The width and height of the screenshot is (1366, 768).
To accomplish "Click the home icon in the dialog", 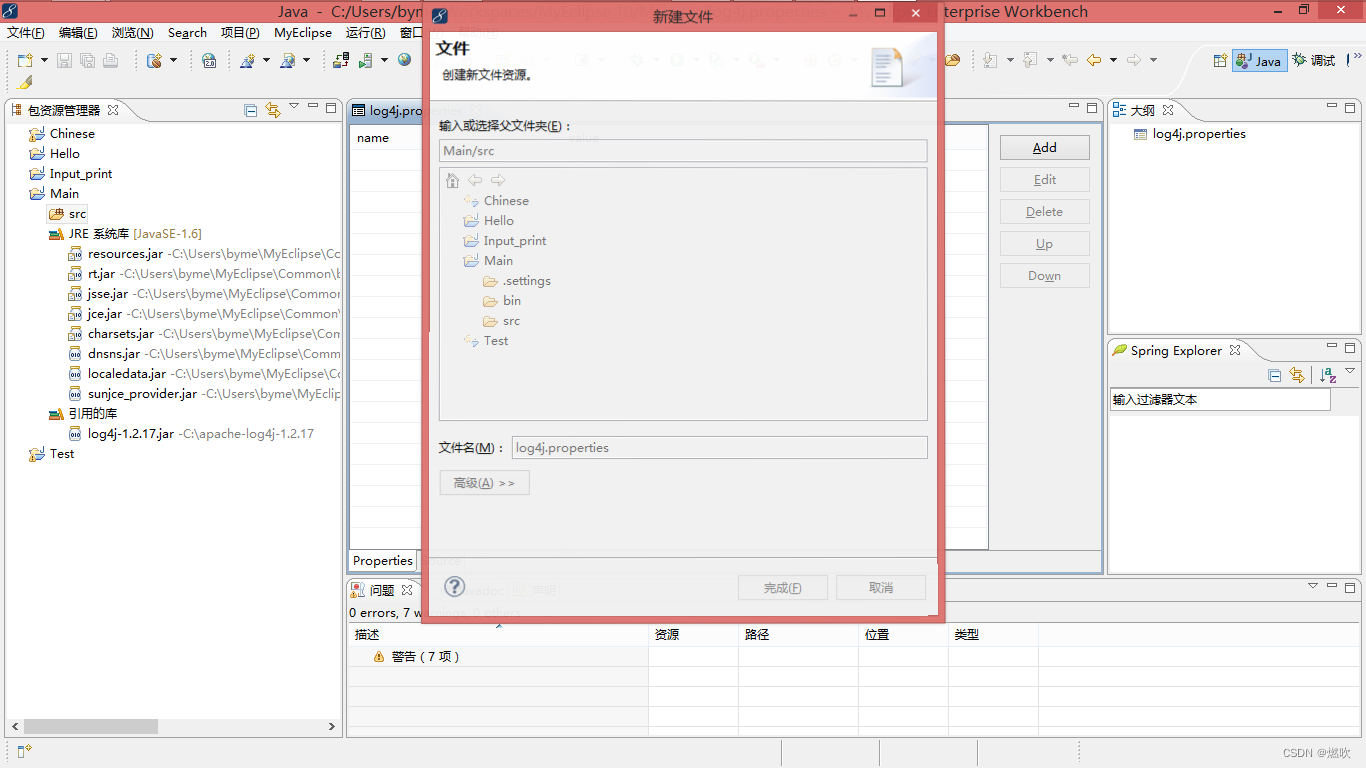I will pyautogui.click(x=452, y=180).
